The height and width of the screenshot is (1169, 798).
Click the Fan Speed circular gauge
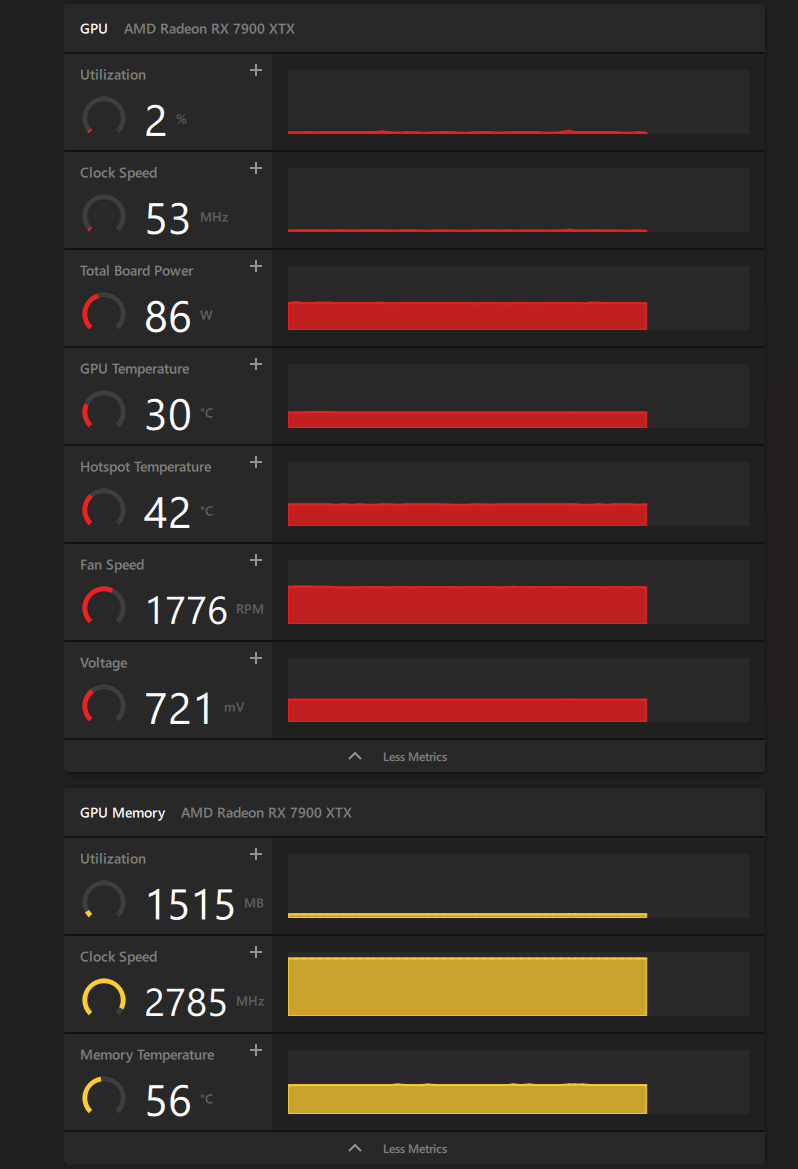point(103,609)
